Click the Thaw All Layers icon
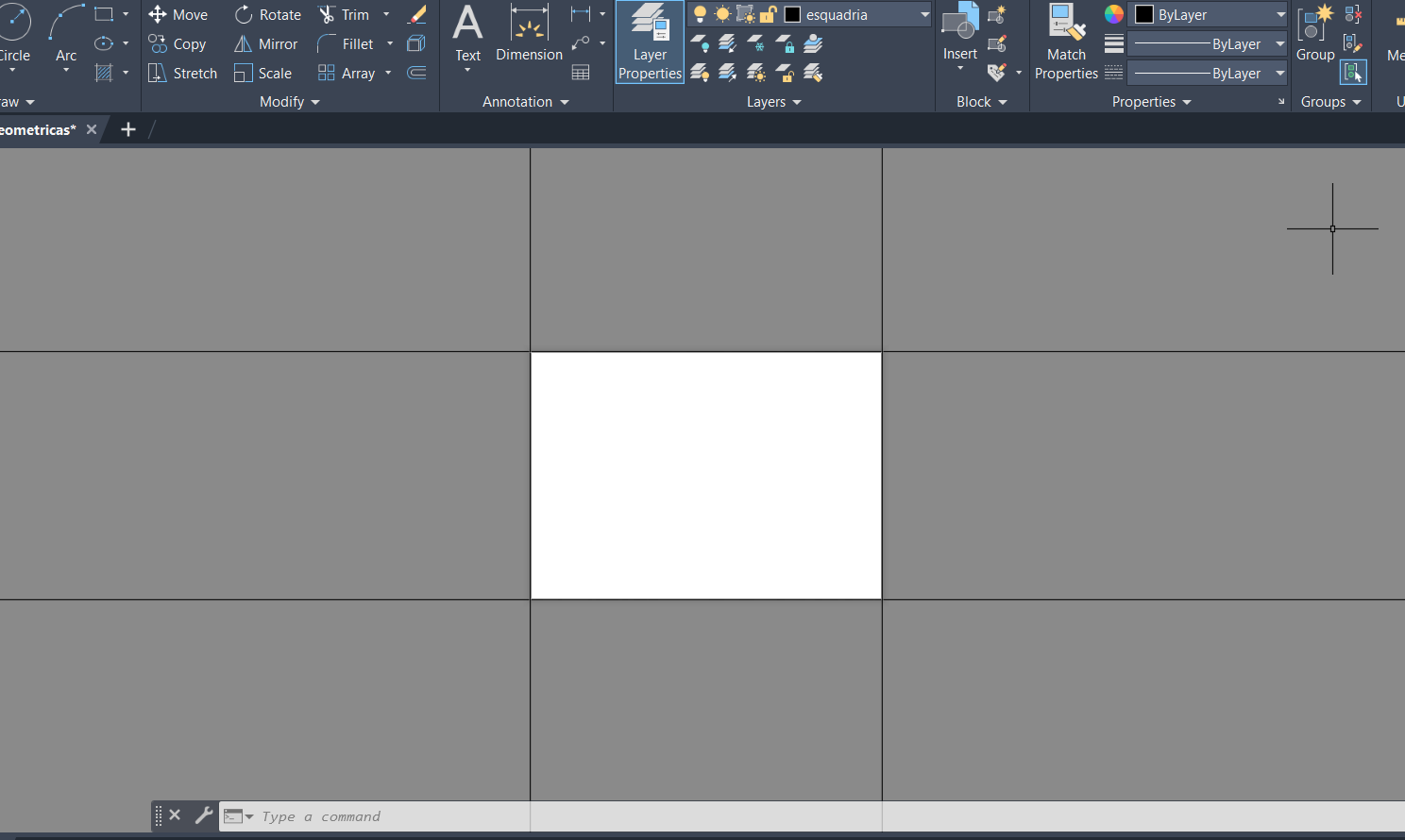Viewport: 1405px width, 840px height. (756, 73)
